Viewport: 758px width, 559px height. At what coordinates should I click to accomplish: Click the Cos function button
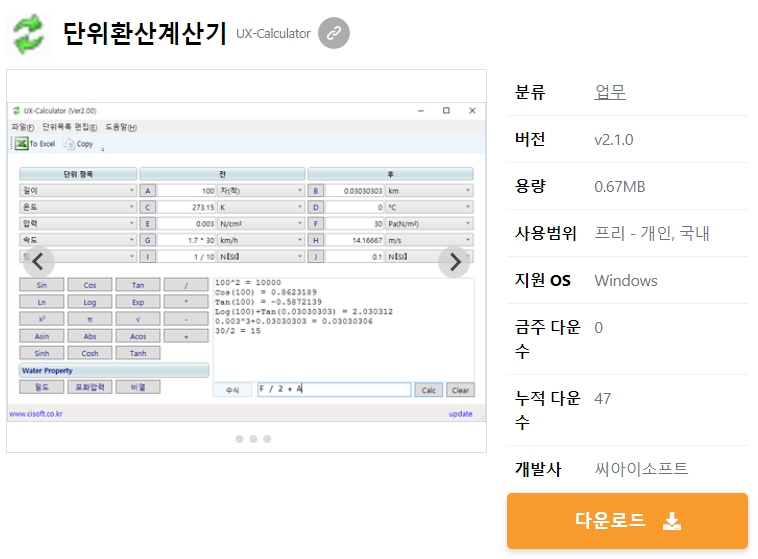click(90, 285)
